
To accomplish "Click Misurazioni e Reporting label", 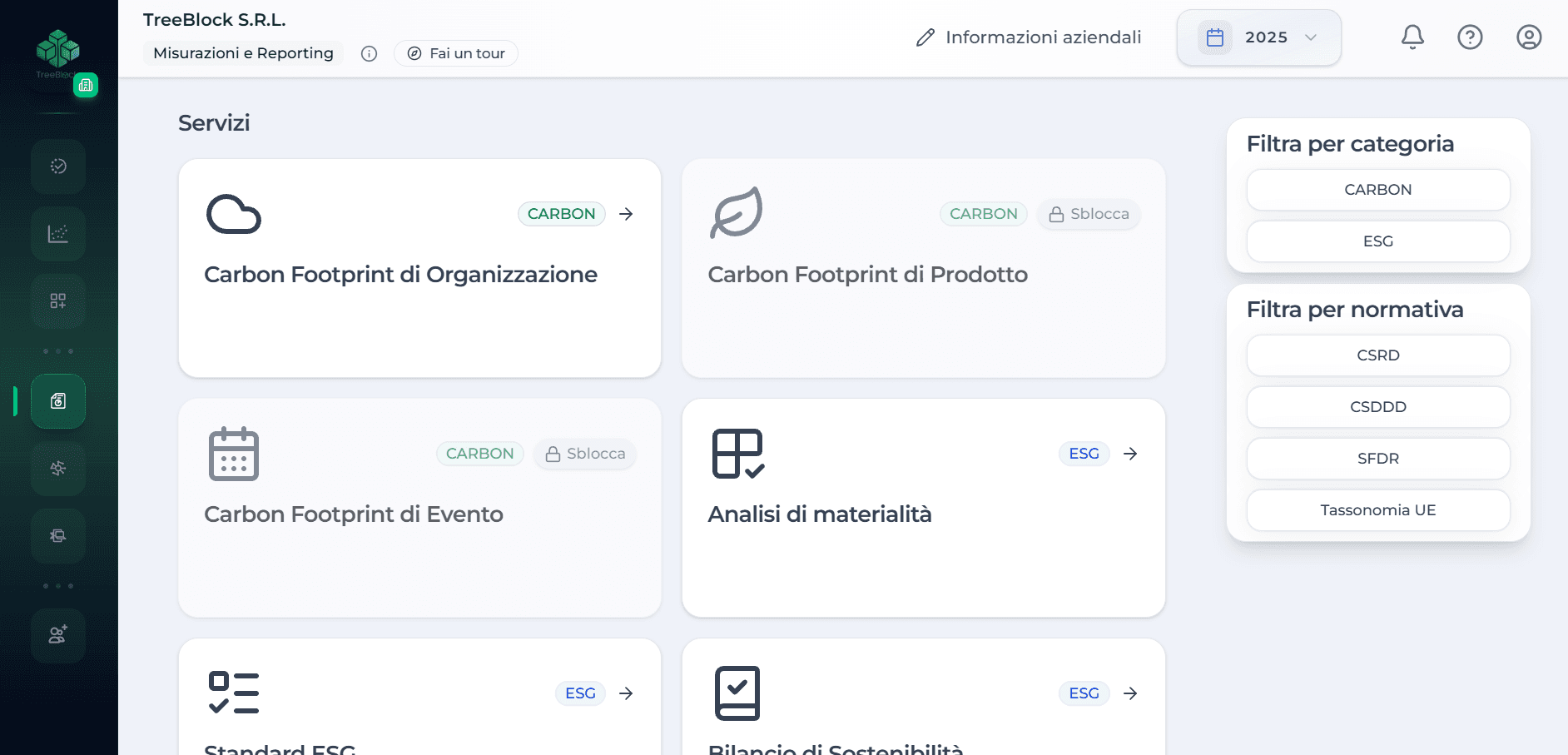I will coord(243,53).
